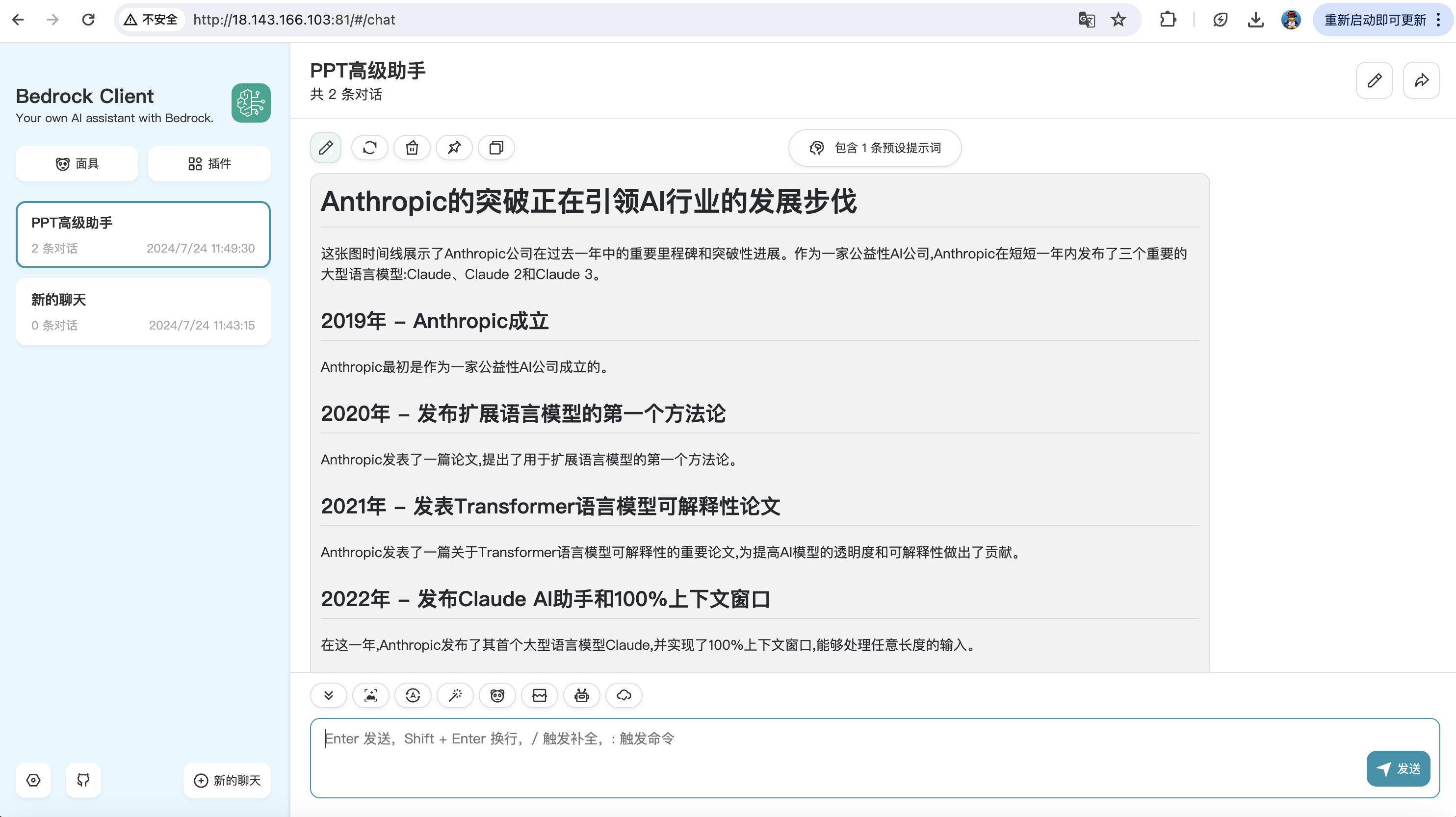Click the timestamp "2024/7/24 11:49:30"
The width and height of the screenshot is (1456, 817).
pos(201,249)
